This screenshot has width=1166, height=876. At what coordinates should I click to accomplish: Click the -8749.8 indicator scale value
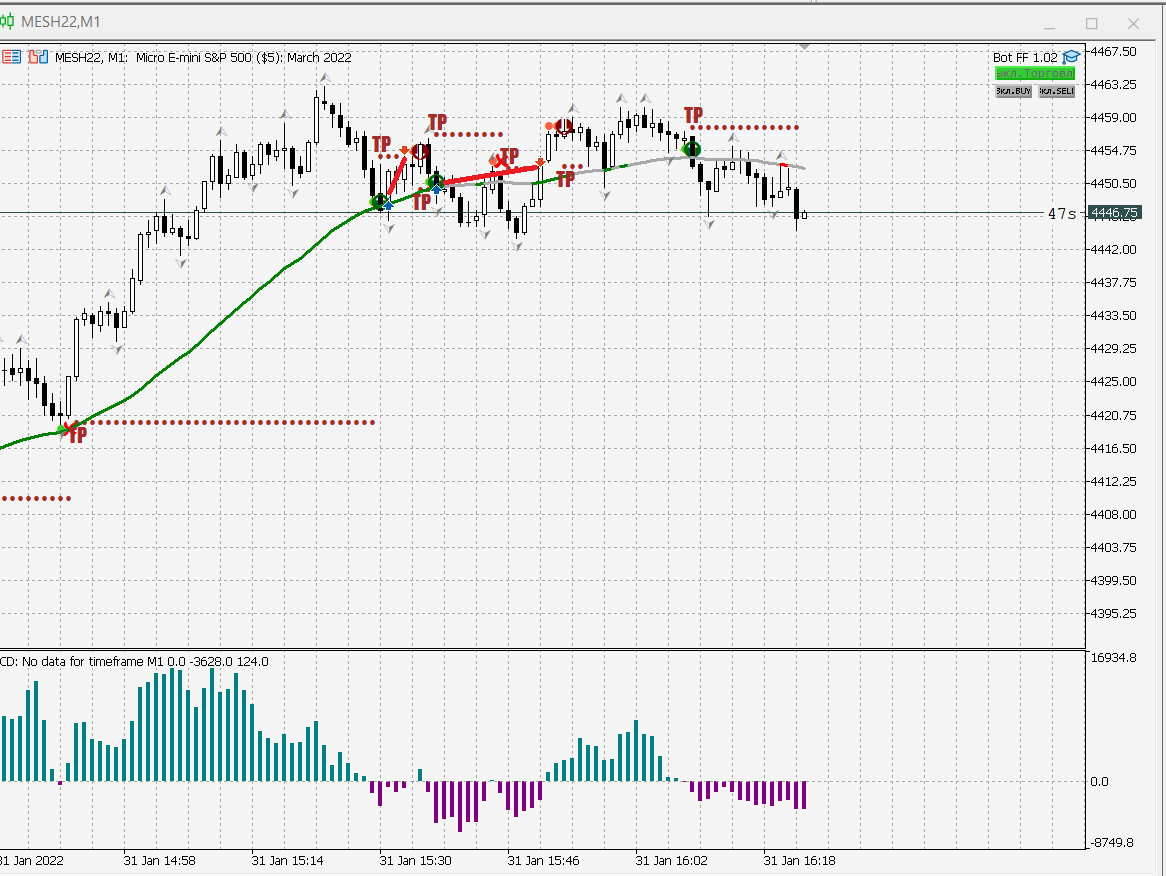click(x=1112, y=843)
